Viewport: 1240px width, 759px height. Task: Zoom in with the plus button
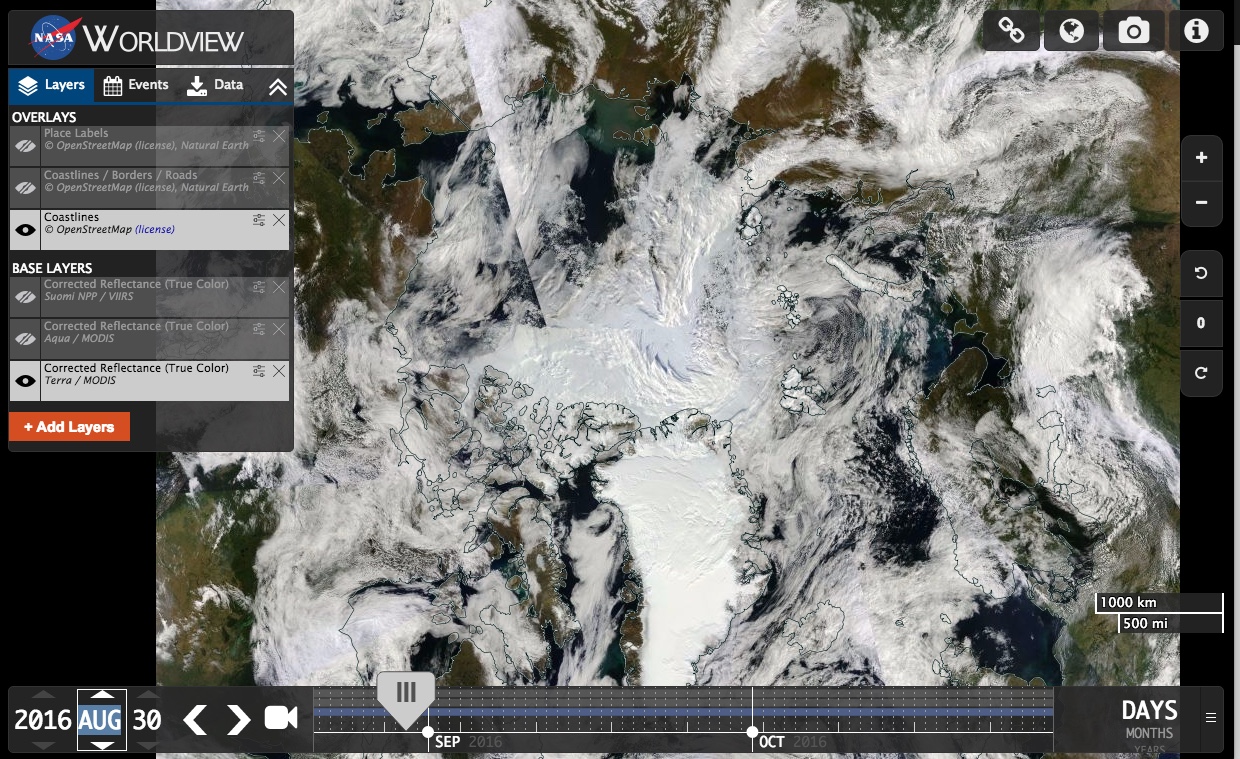pyautogui.click(x=1201, y=158)
